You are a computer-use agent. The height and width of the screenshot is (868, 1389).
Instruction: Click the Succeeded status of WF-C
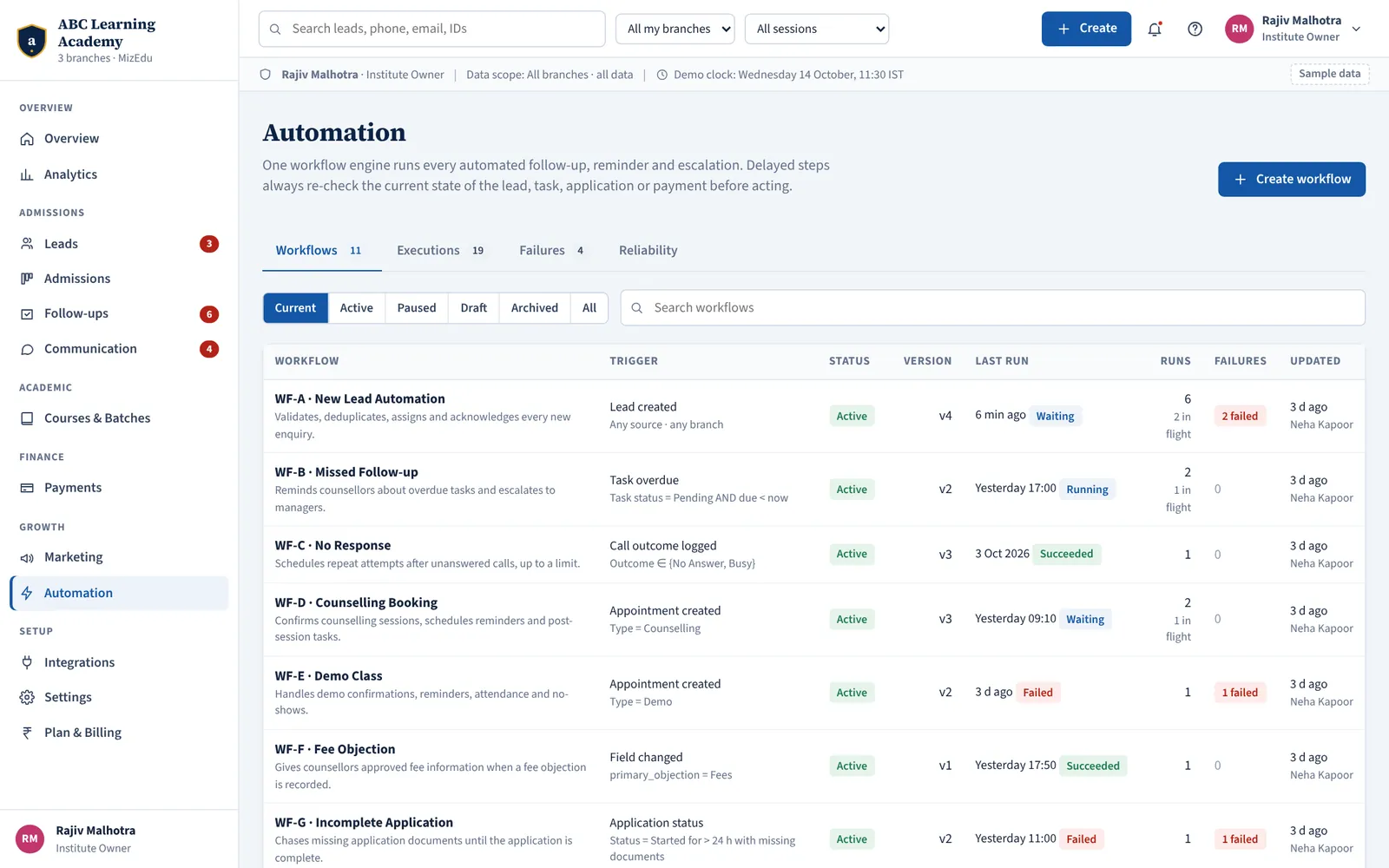(x=1067, y=554)
